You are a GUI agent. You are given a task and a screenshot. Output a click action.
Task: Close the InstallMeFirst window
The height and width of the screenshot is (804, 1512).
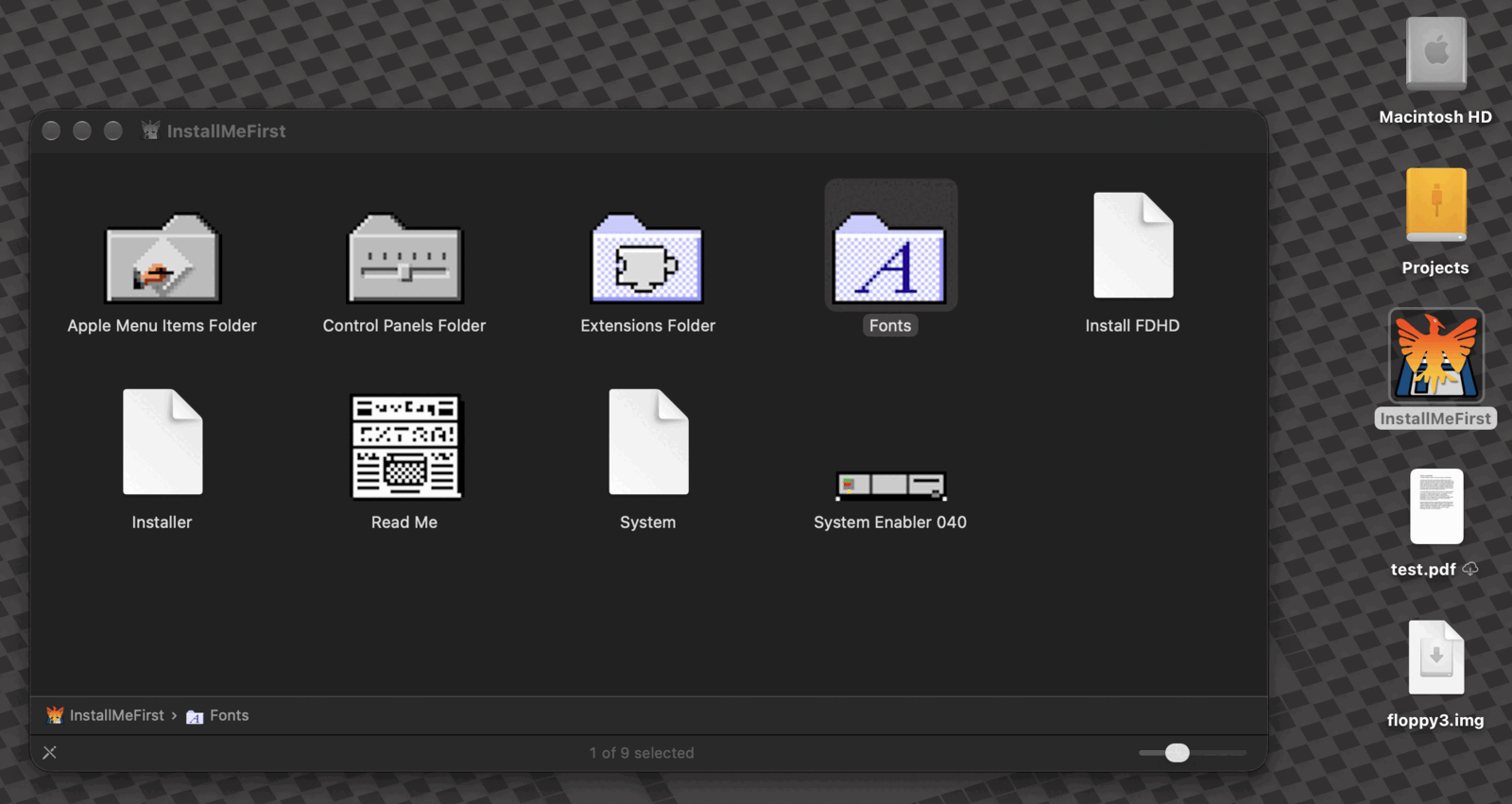tap(52, 131)
